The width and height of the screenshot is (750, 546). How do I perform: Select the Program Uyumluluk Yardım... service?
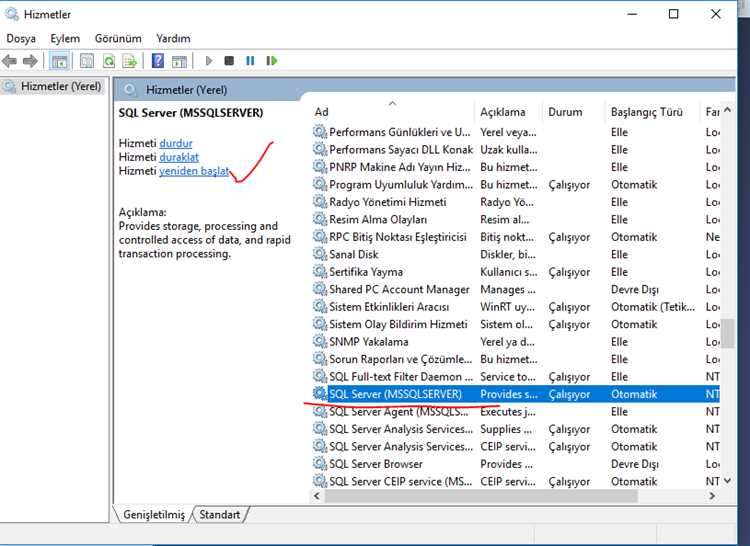point(401,185)
